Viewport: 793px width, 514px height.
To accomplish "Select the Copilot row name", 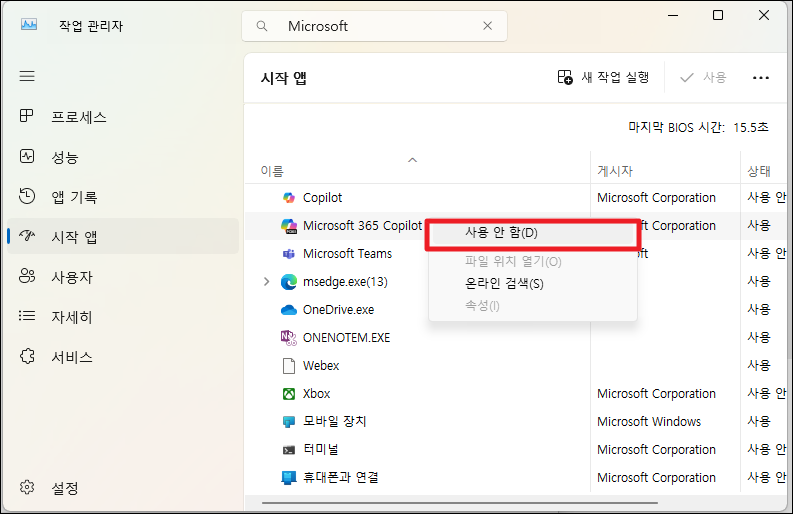I will (x=322, y=198).
